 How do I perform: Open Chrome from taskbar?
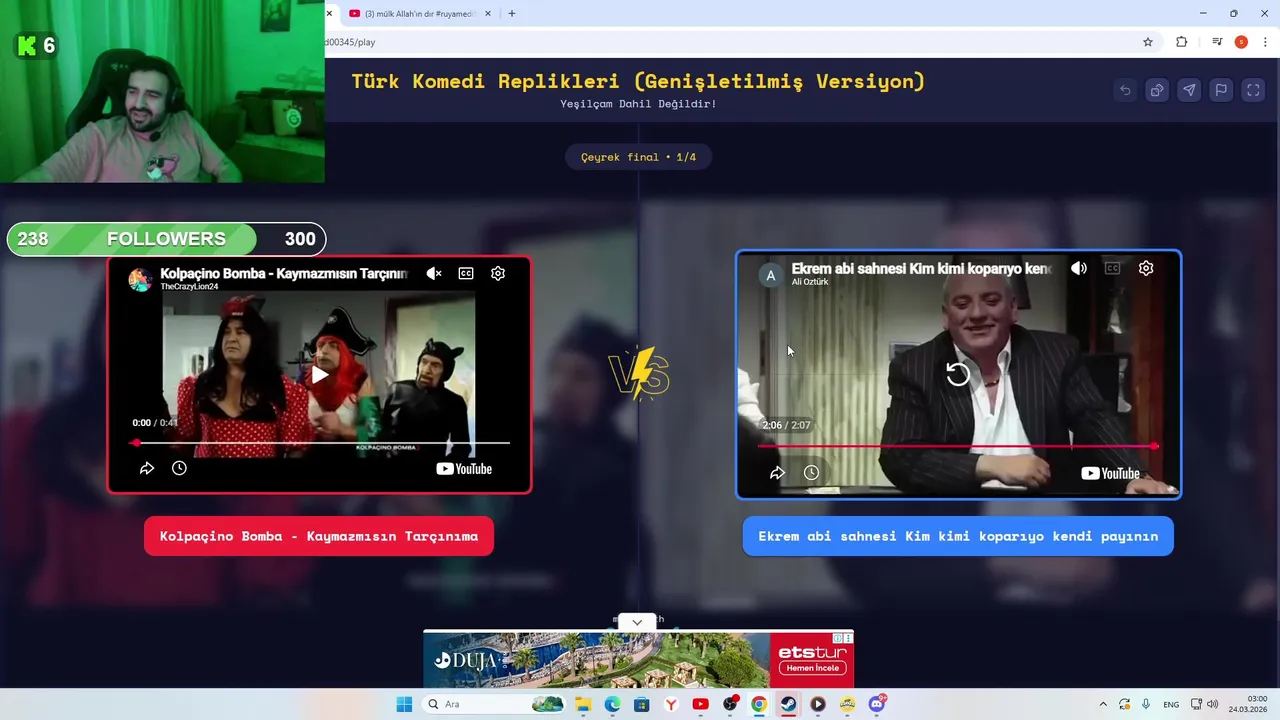click(x=759, y=704)
